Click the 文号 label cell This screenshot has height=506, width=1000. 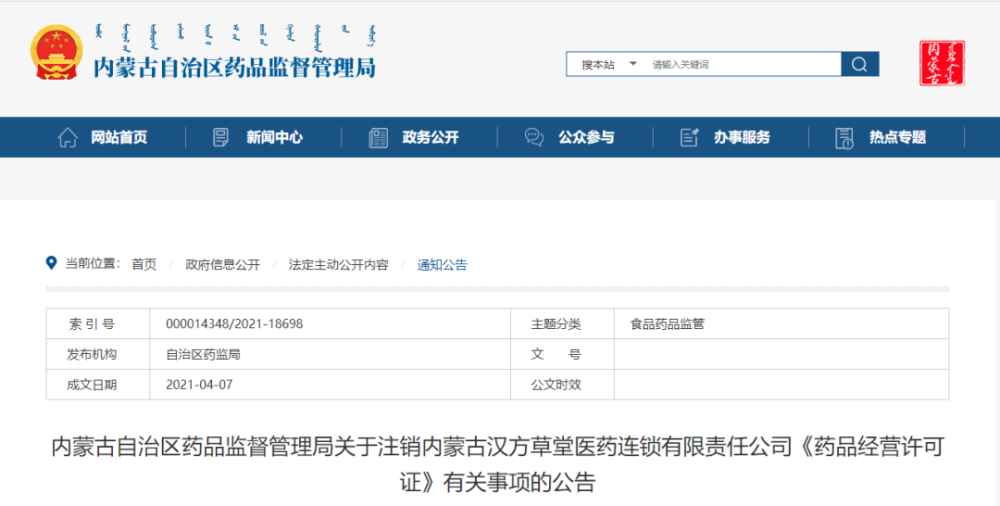point(562,354)
